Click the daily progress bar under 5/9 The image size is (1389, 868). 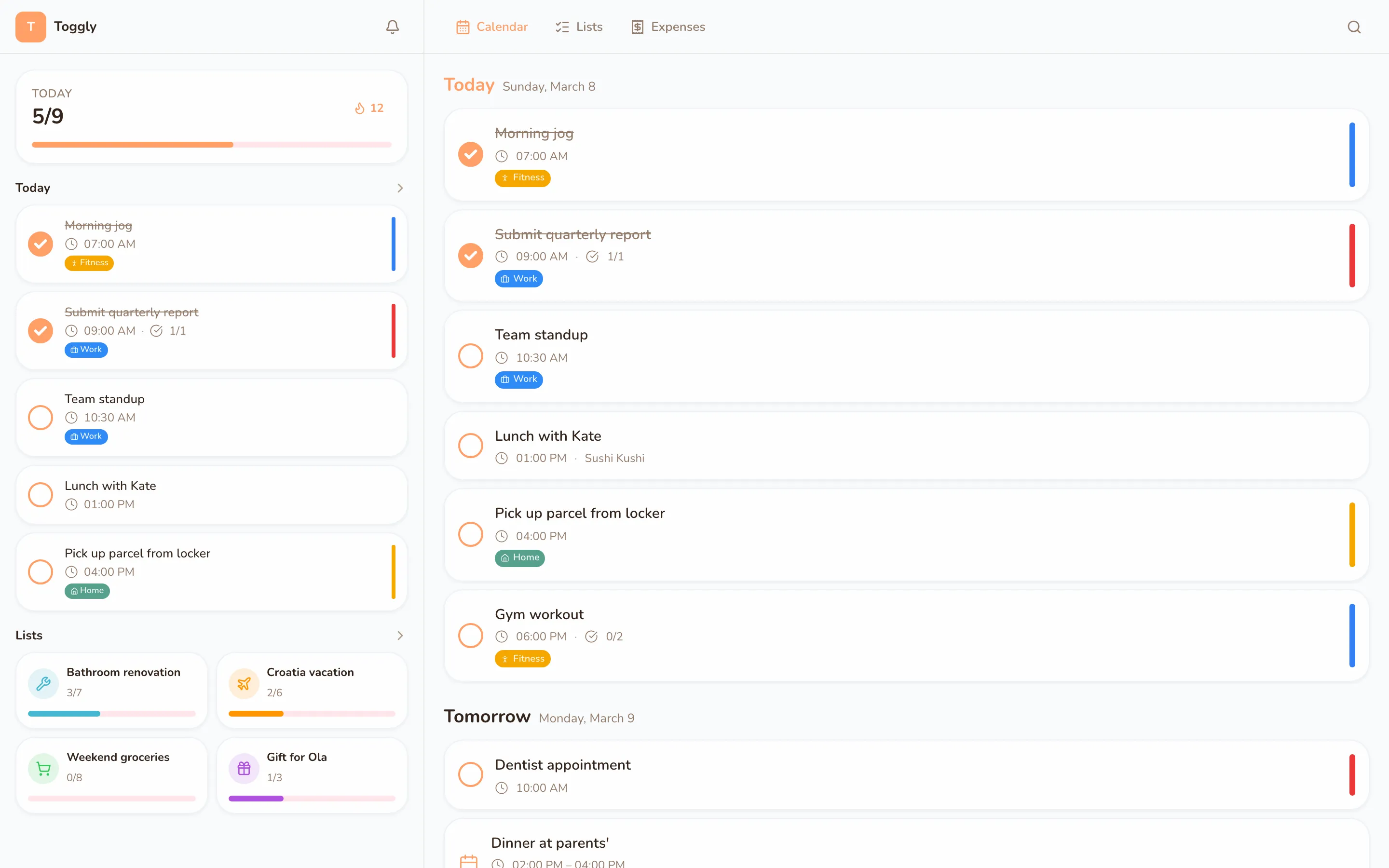[x=211, y=145]
